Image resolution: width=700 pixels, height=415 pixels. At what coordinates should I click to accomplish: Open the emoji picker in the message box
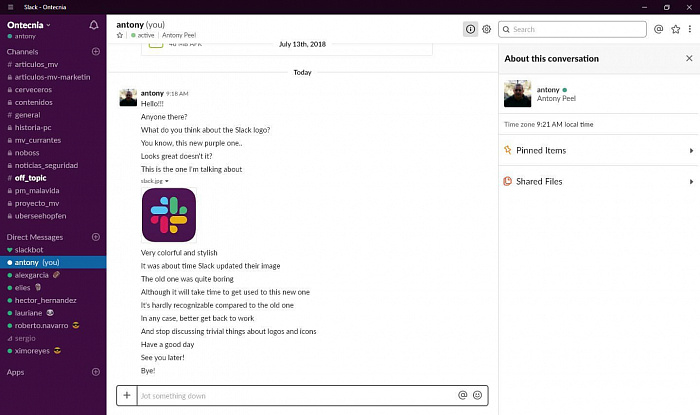coord(477,395)
